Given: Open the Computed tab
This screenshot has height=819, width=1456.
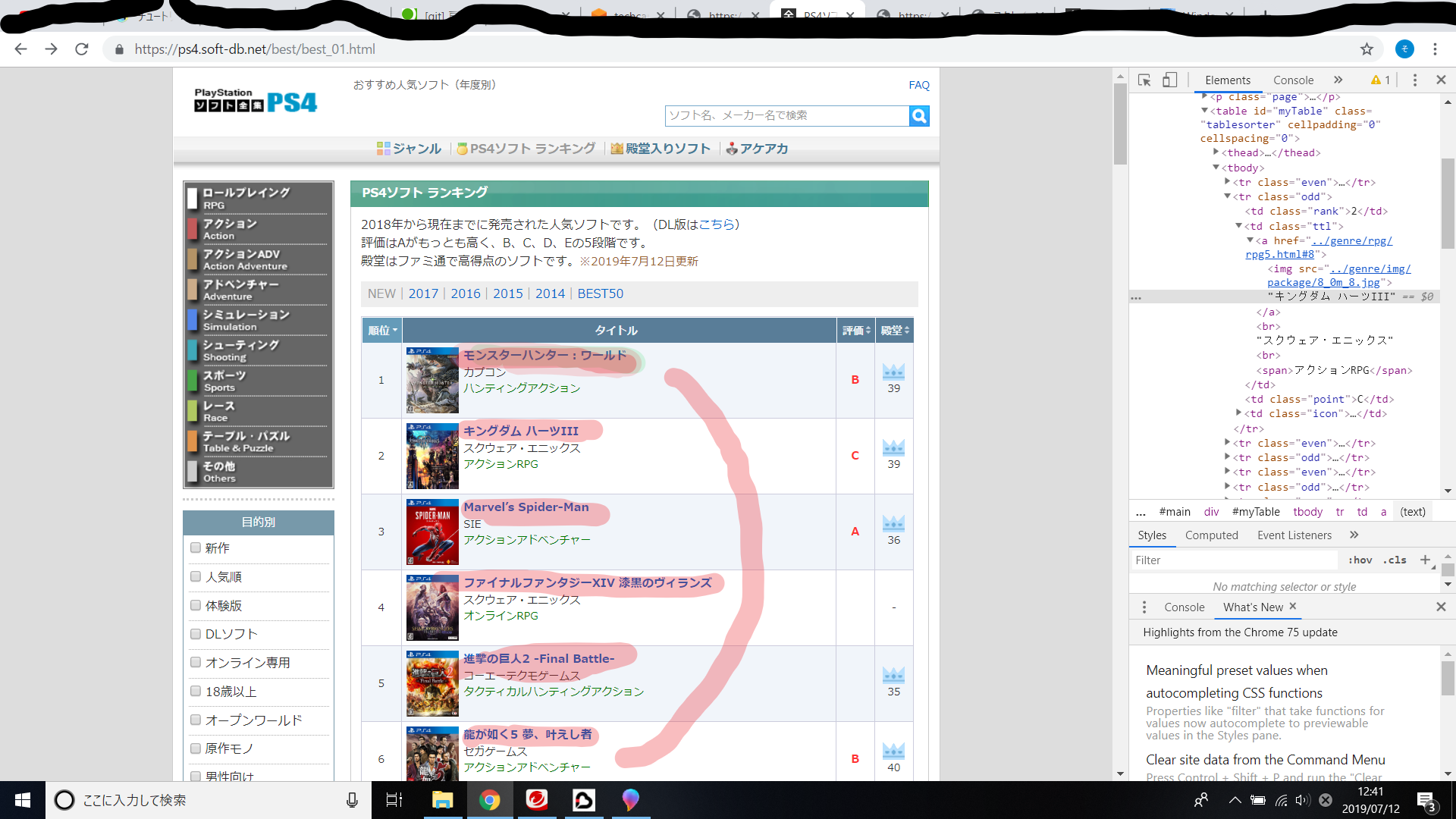Looking at the screenshot, I should (x=1212, y=535).
